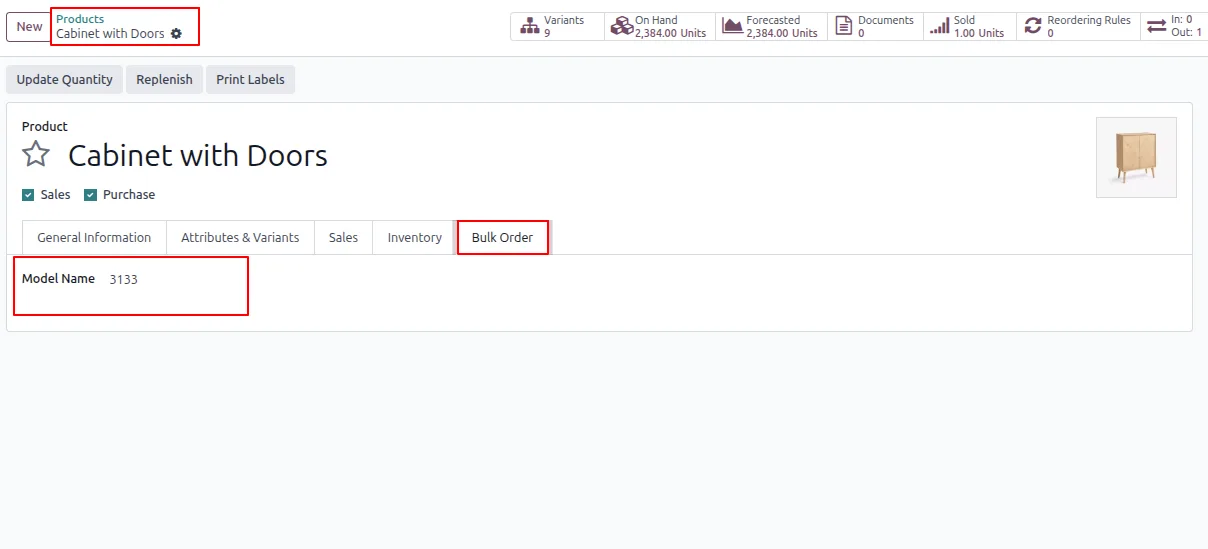Open the Variants stat button
1208x549 pixels.
(x=557, y=26)
